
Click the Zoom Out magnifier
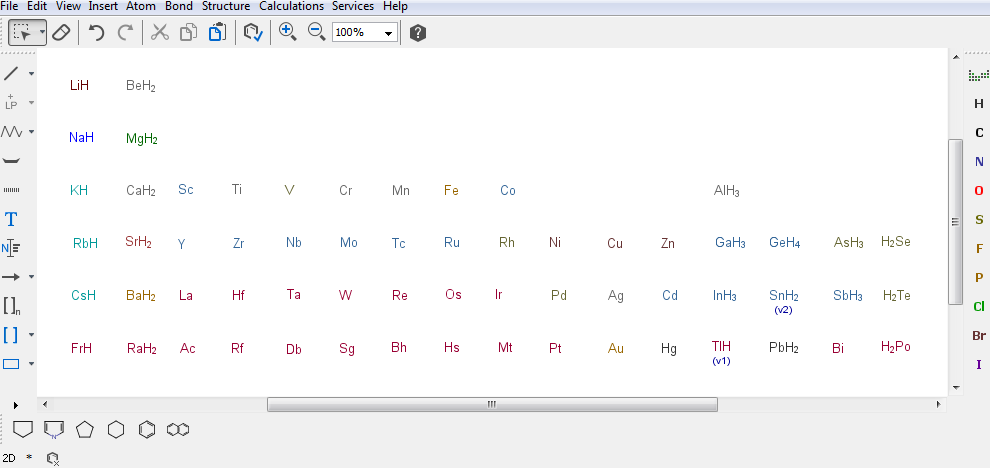(x=316, y=32)
